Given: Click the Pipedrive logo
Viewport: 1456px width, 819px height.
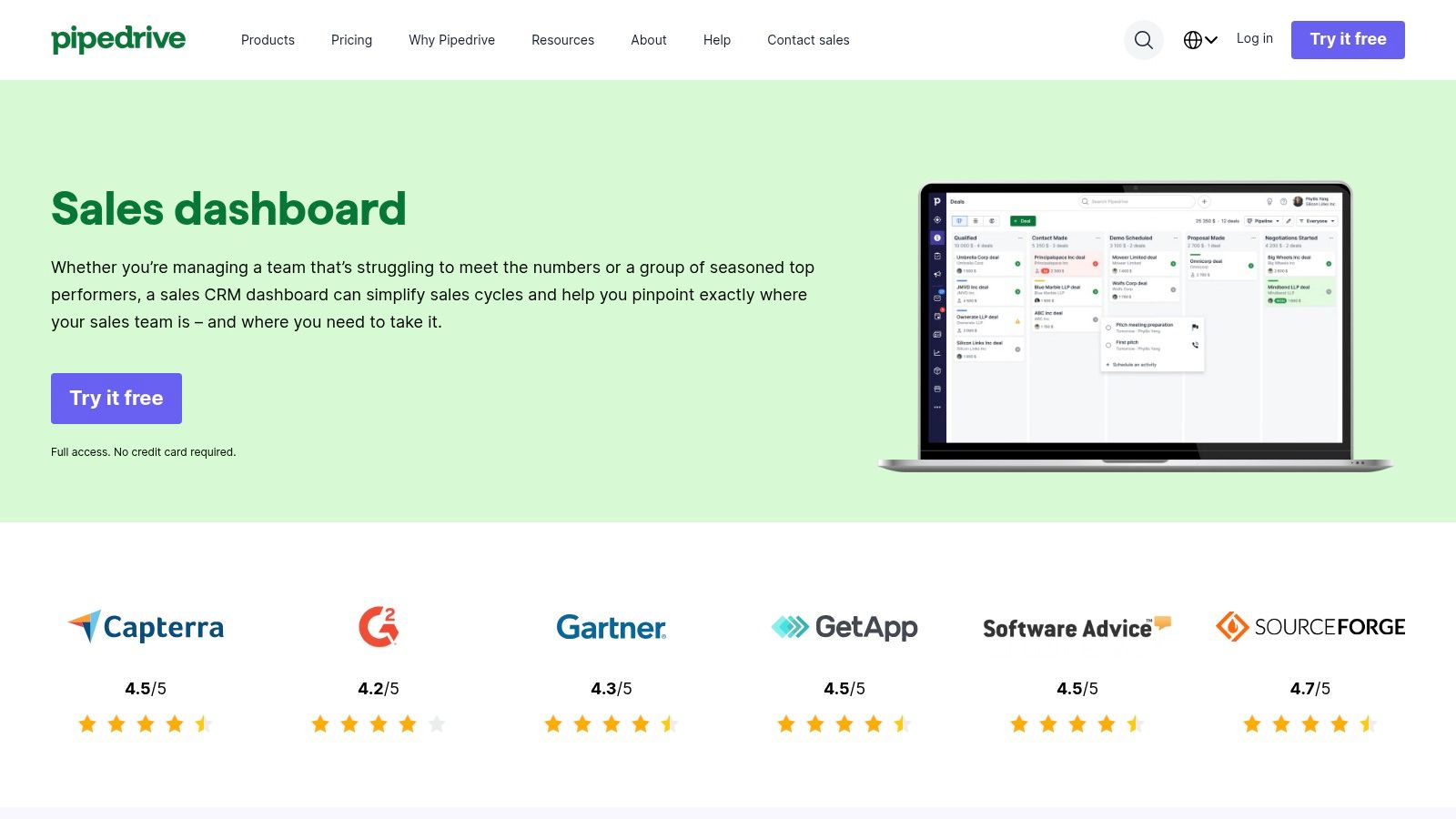Looking at the screenshot, I should [x=118, y=39].
